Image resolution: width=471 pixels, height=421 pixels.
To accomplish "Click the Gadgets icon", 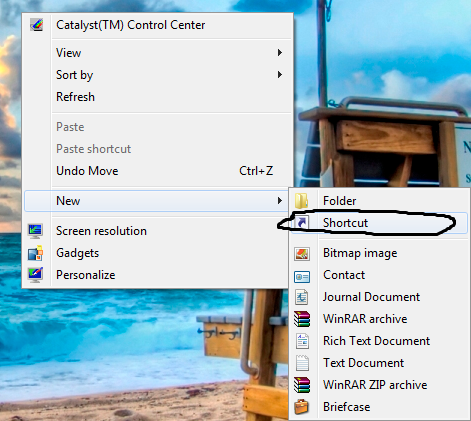I will pyautogui.click(x=35, y=253).
